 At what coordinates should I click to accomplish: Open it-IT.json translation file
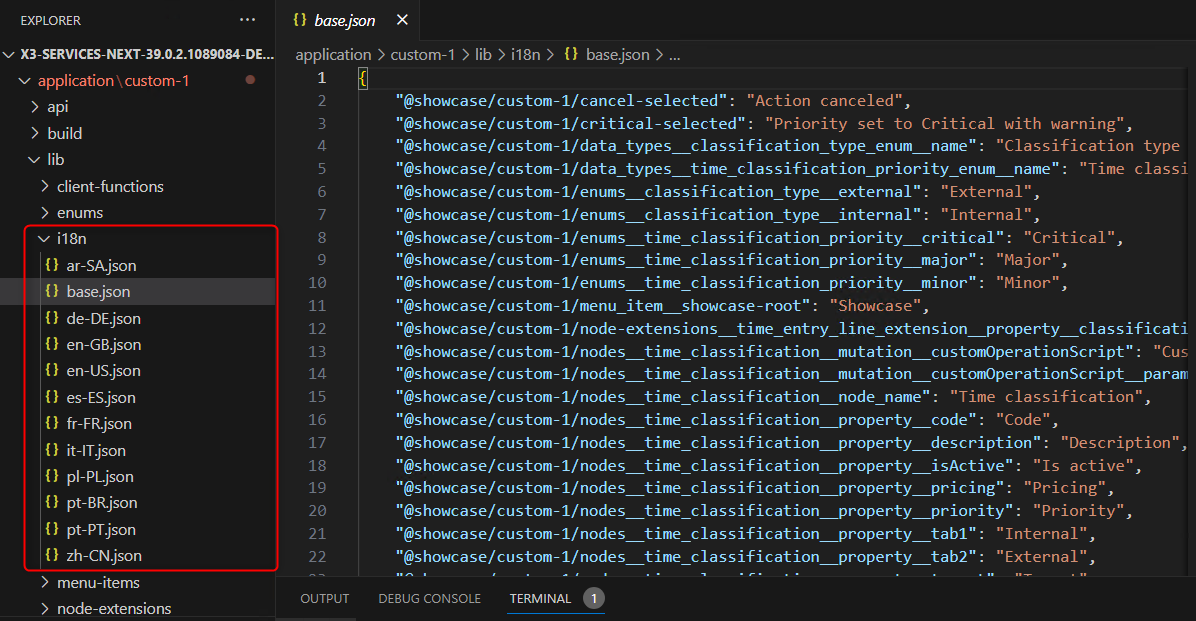tap(96, 449)
